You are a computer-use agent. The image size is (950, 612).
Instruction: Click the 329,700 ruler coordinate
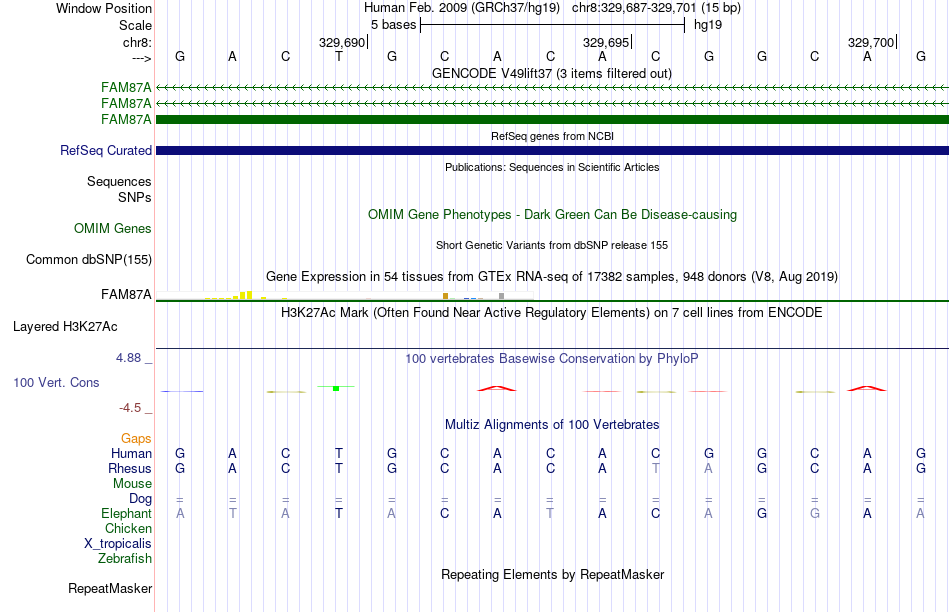click(x=871, y=42)
